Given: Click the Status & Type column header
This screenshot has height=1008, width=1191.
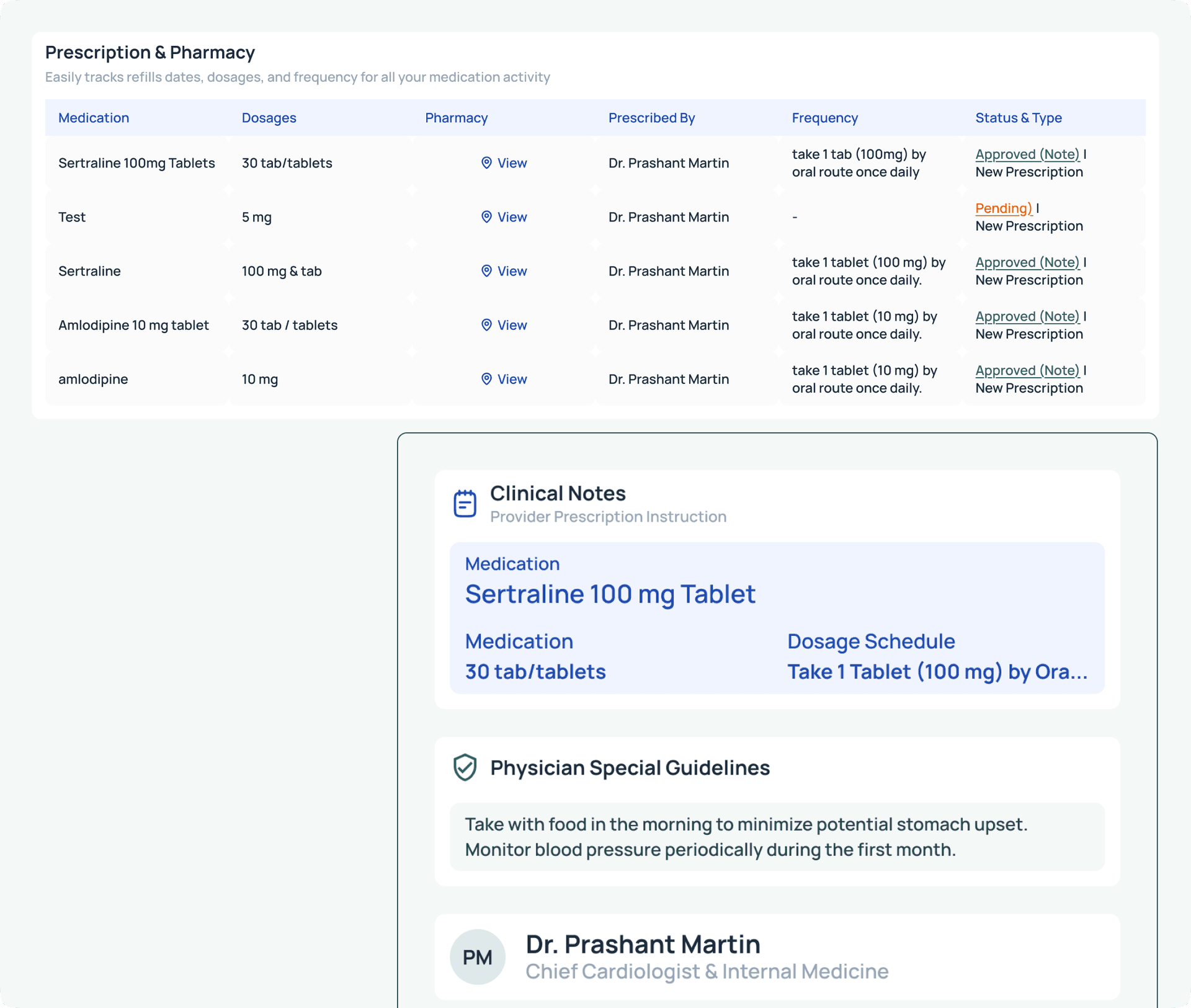Looking at the screenshot, I should [x=1018, y=117].
